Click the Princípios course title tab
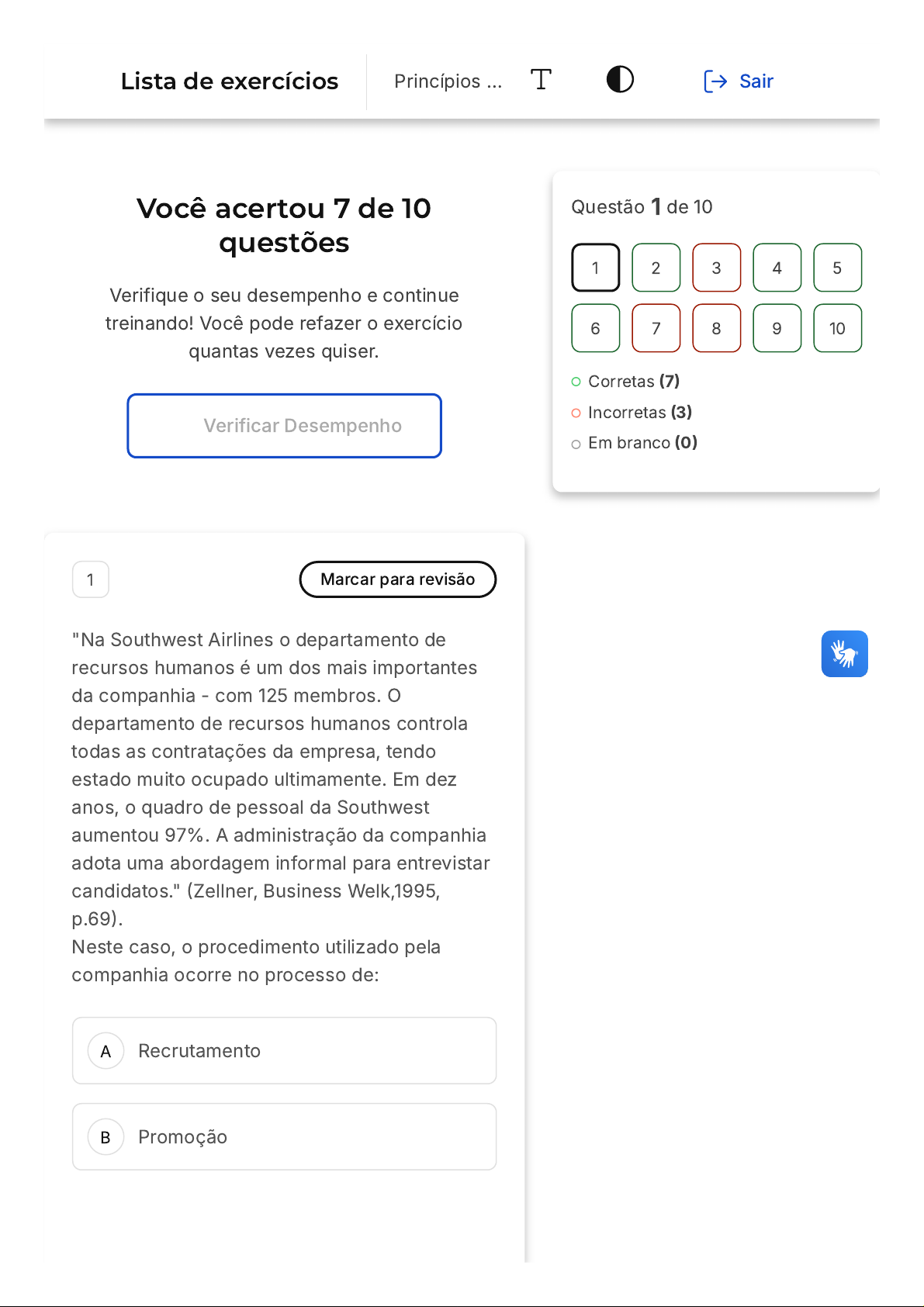 pyautogui.click(x=448, y=81)
